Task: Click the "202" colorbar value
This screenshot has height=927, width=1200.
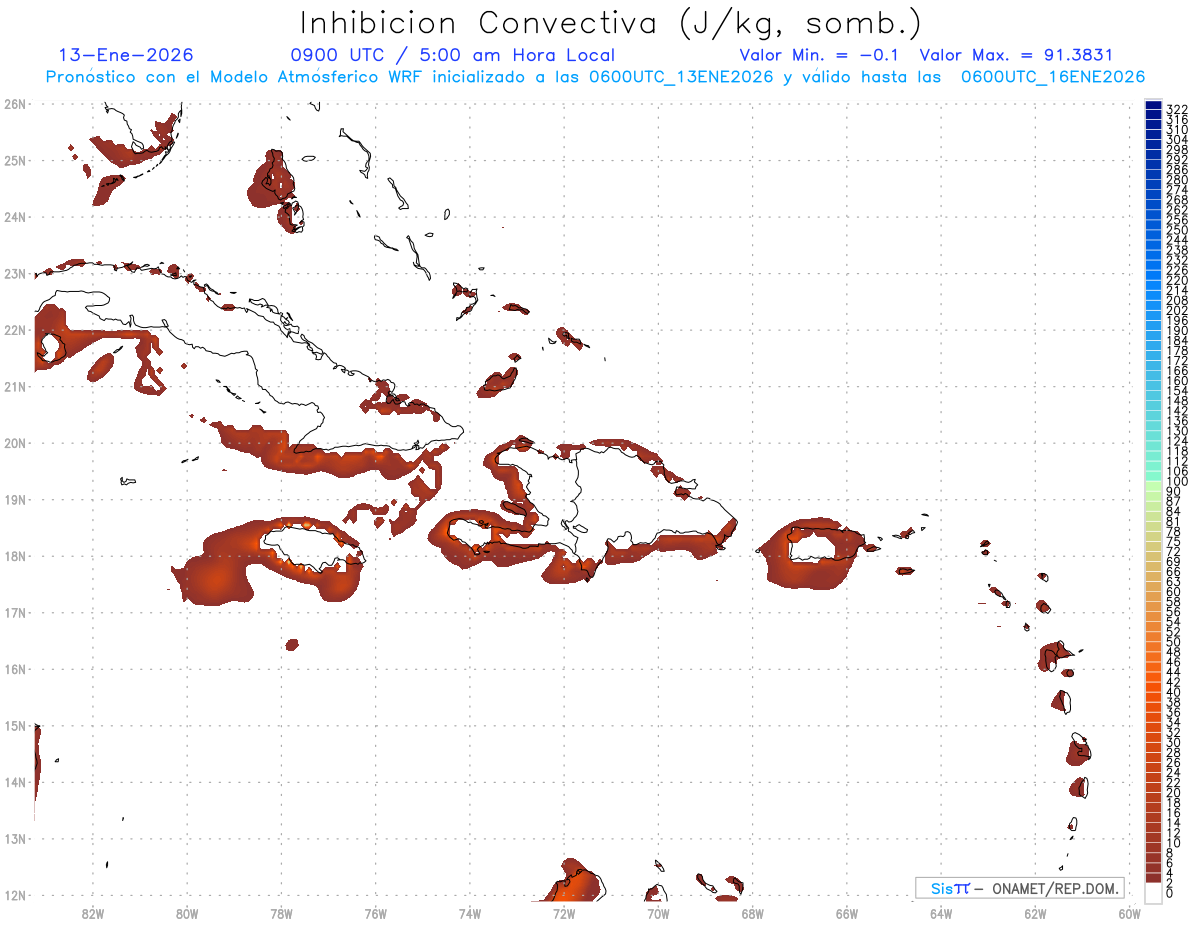Action: pyautogui.click(x=1176, y=310)
